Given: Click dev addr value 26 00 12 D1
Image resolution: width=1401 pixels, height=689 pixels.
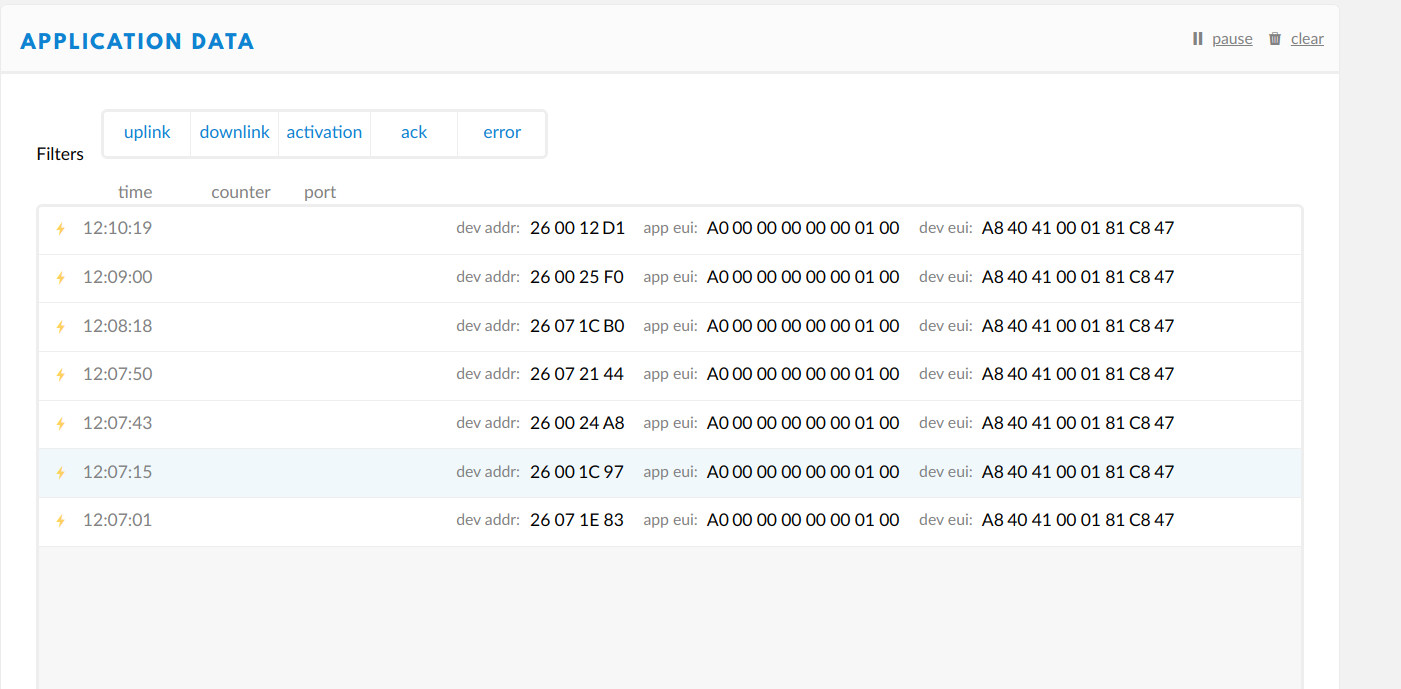Looking at the screenshot, I should pos(577,228).
